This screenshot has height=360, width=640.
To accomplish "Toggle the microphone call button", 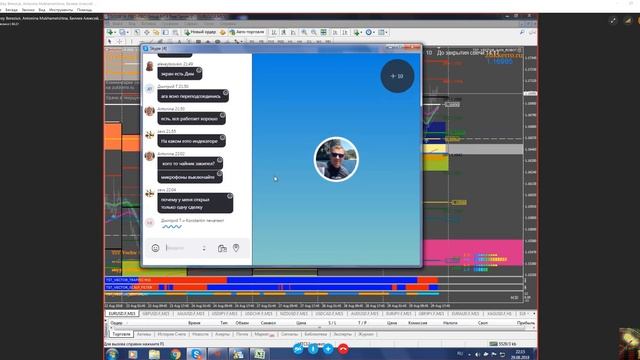I will [x=313, y=349].
